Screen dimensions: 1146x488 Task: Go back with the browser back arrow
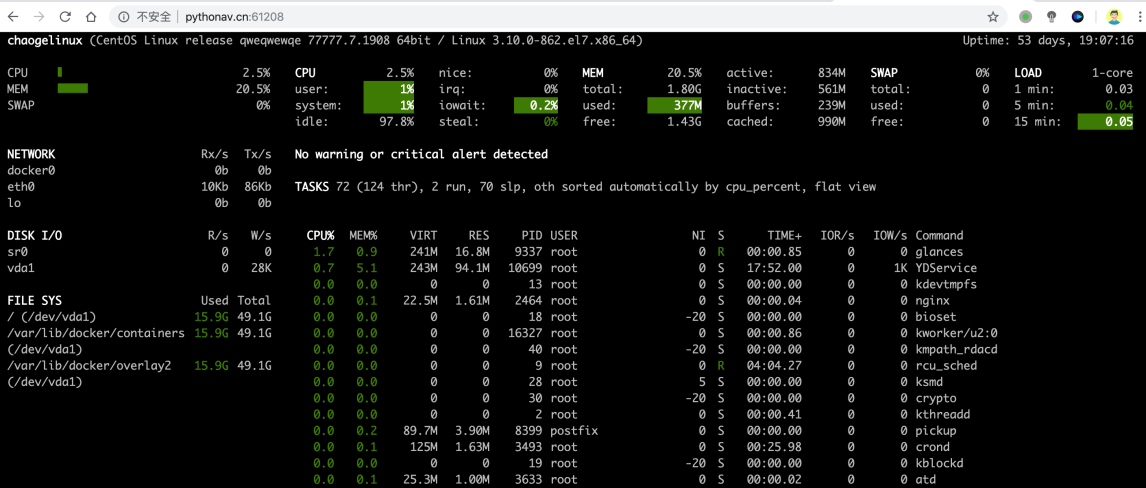[x=13, y=16]
